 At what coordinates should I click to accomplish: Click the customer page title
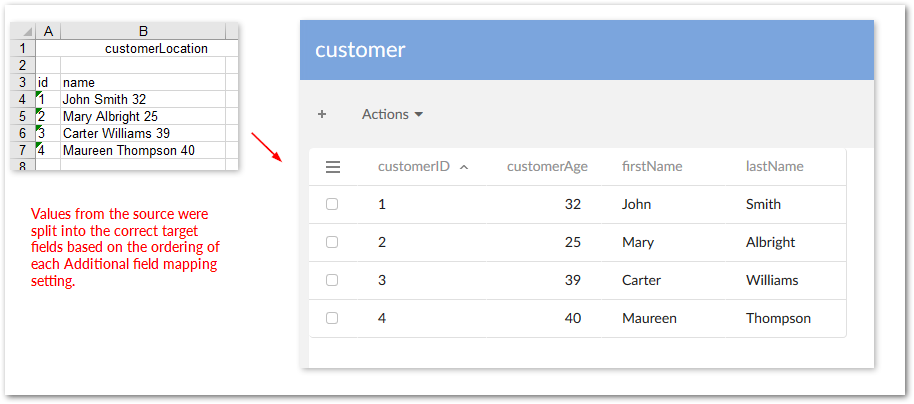pos(360,50)
